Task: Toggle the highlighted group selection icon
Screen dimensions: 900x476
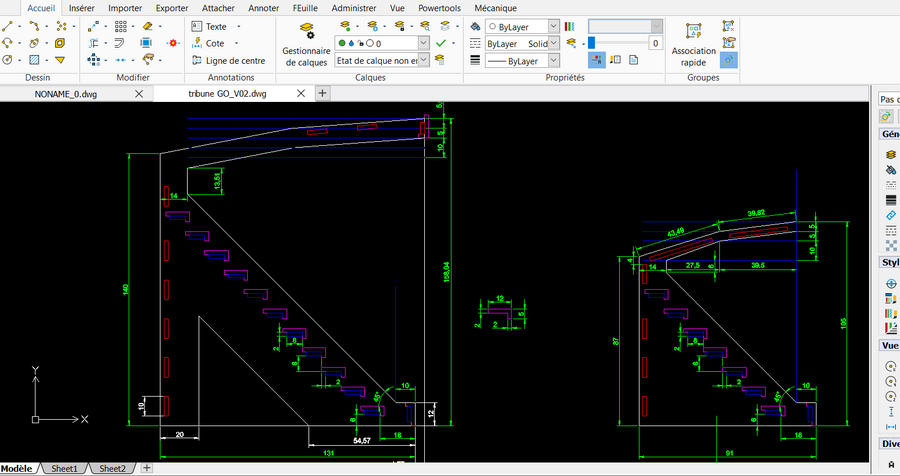Action: tap(729, 60)
